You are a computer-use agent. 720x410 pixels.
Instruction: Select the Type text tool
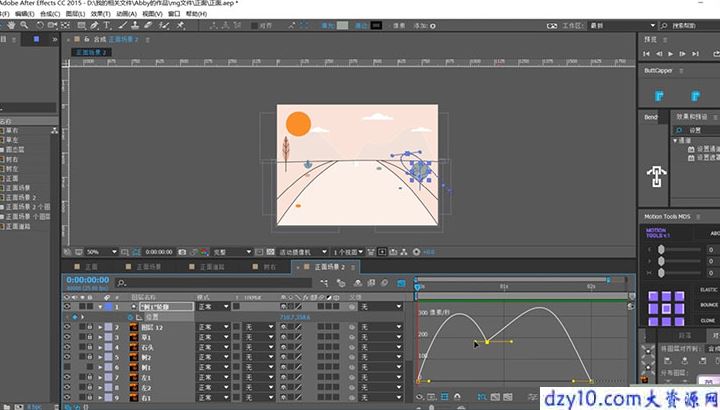point(107,25)
